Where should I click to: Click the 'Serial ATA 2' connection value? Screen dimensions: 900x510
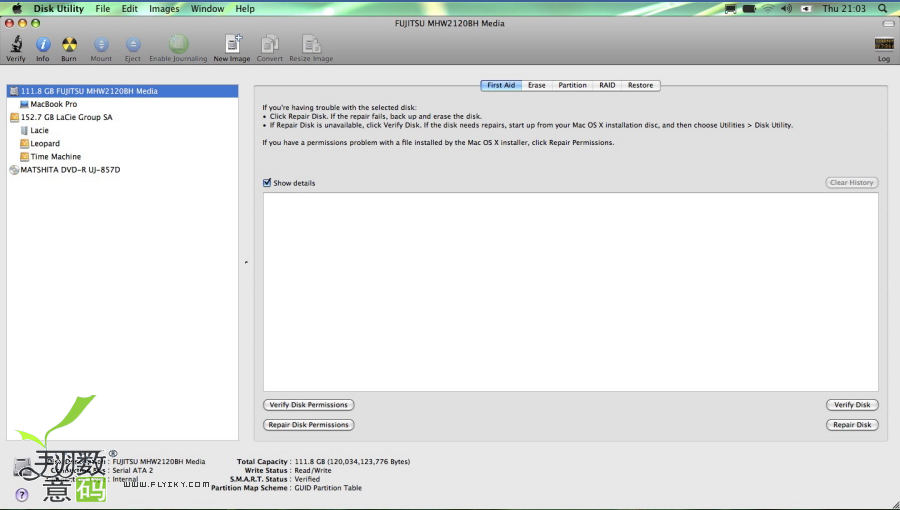[x=133, y=470]
